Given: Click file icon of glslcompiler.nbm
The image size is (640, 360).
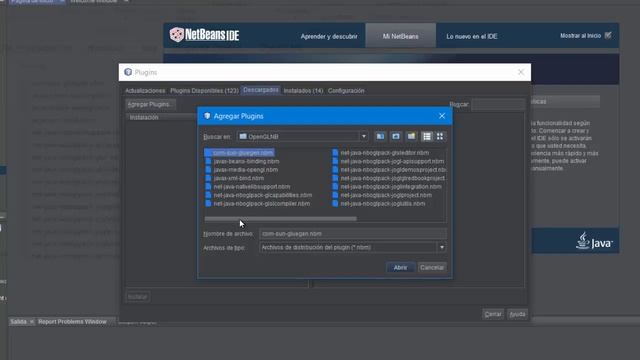Looking at the screenshot, I should (208, 203).
